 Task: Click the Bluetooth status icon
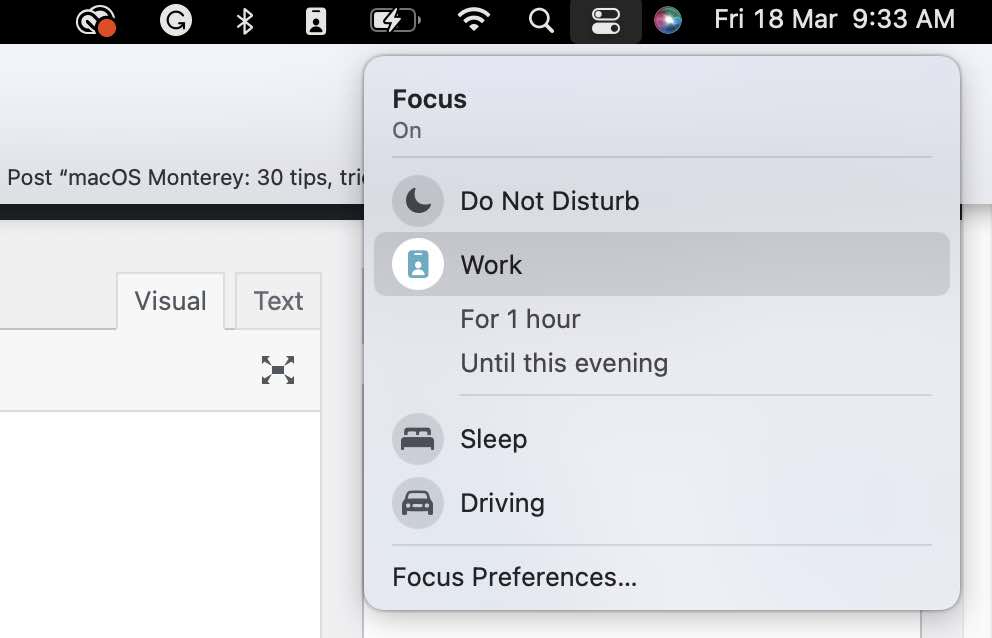click(x=245, y=20)
